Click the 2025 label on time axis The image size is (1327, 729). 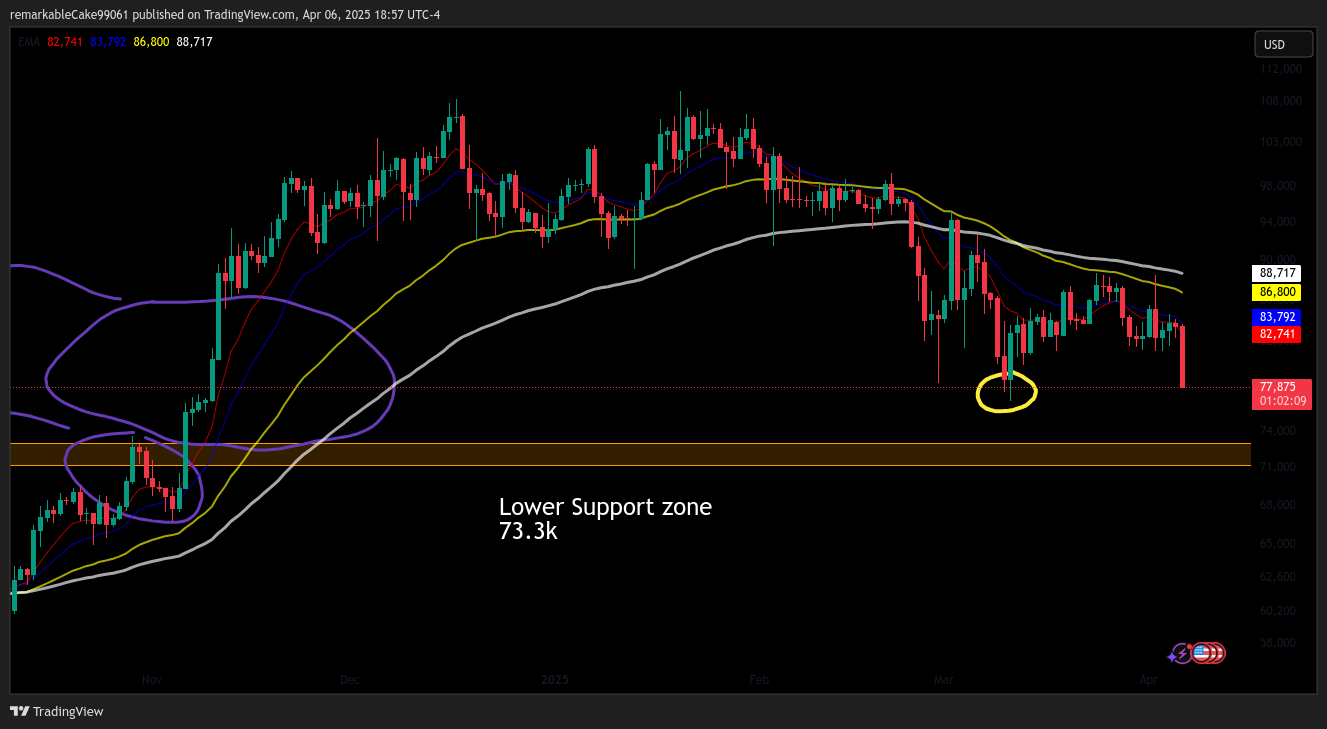click(x=554, y=680)
